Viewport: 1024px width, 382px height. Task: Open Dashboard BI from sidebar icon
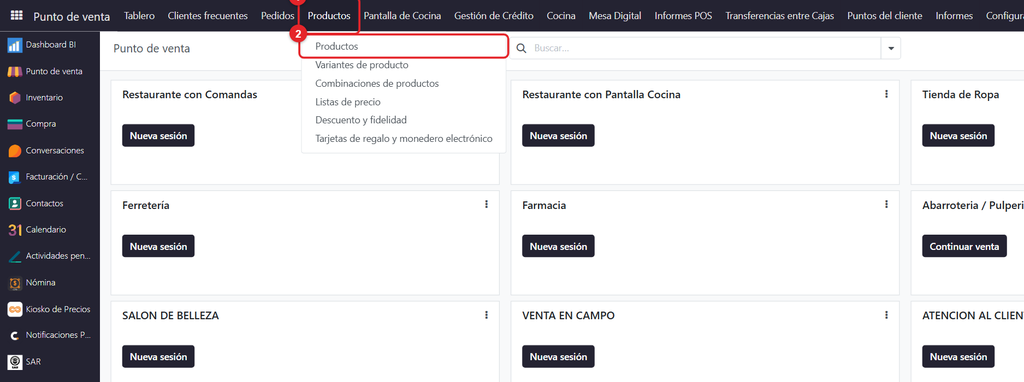coord(15,45)
